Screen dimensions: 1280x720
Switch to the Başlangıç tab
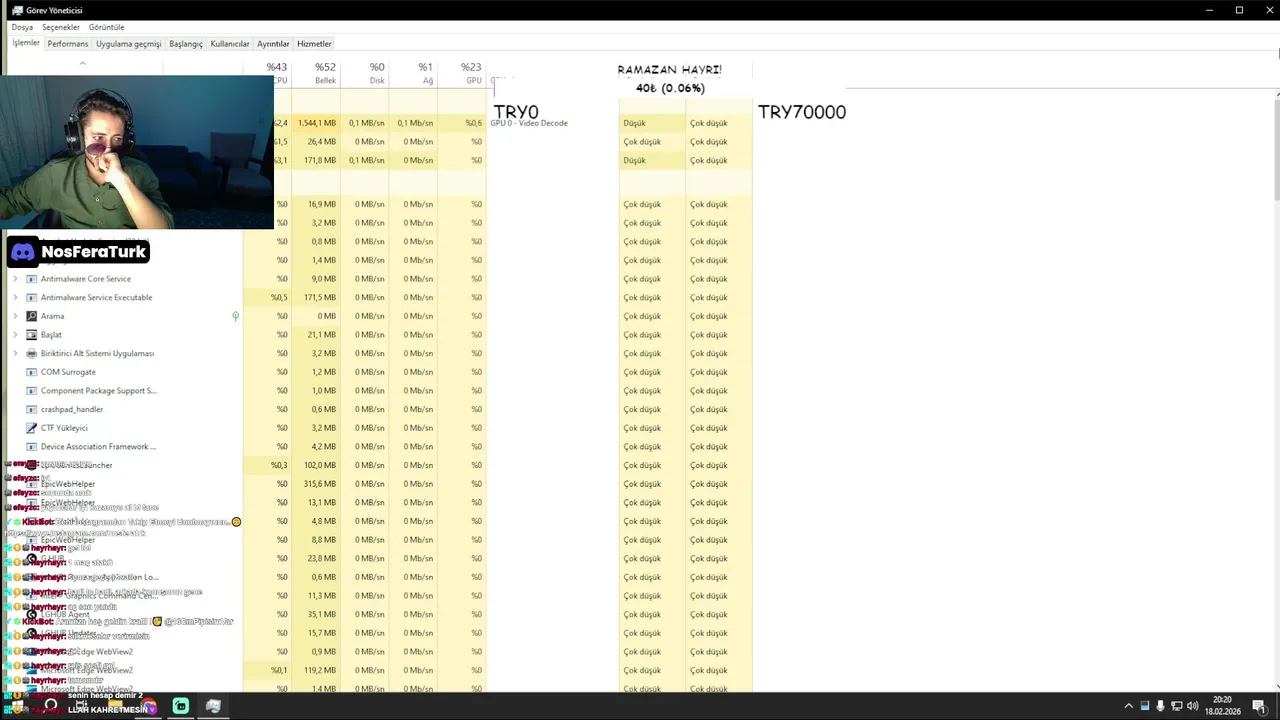(x=186, y=44)
